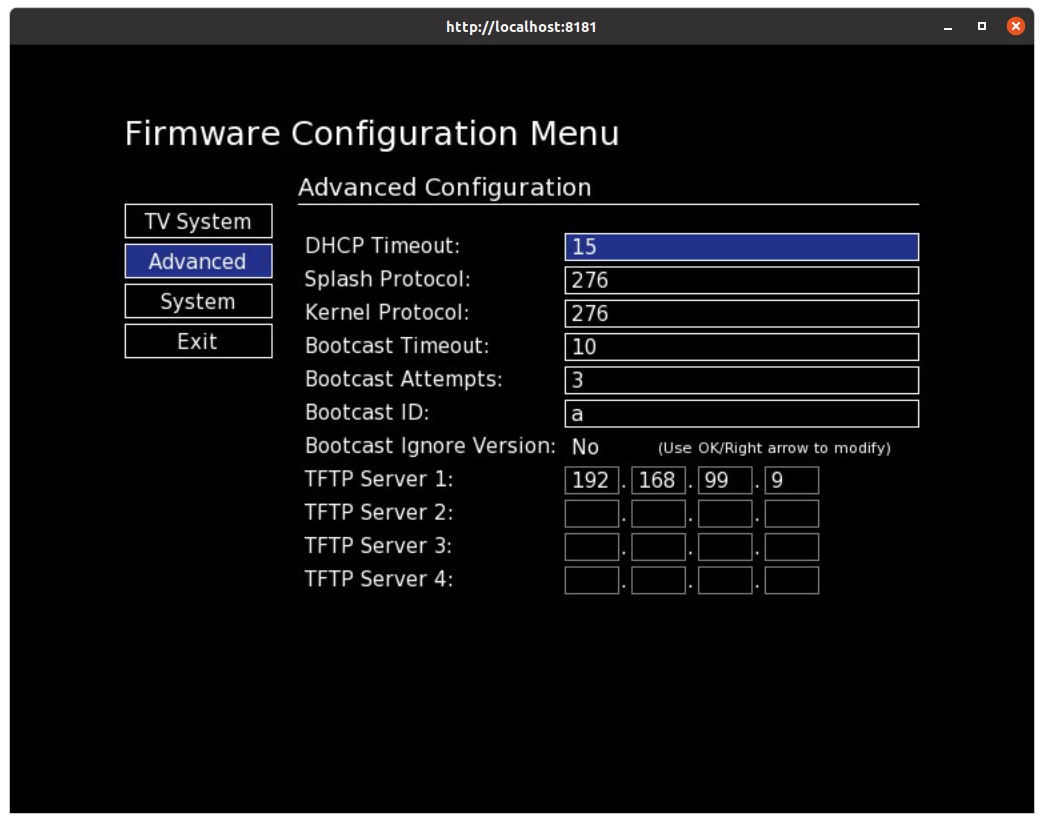
Task: Toggle Bootcast Ignore Version 'No' value
Action: click(585, 447)
